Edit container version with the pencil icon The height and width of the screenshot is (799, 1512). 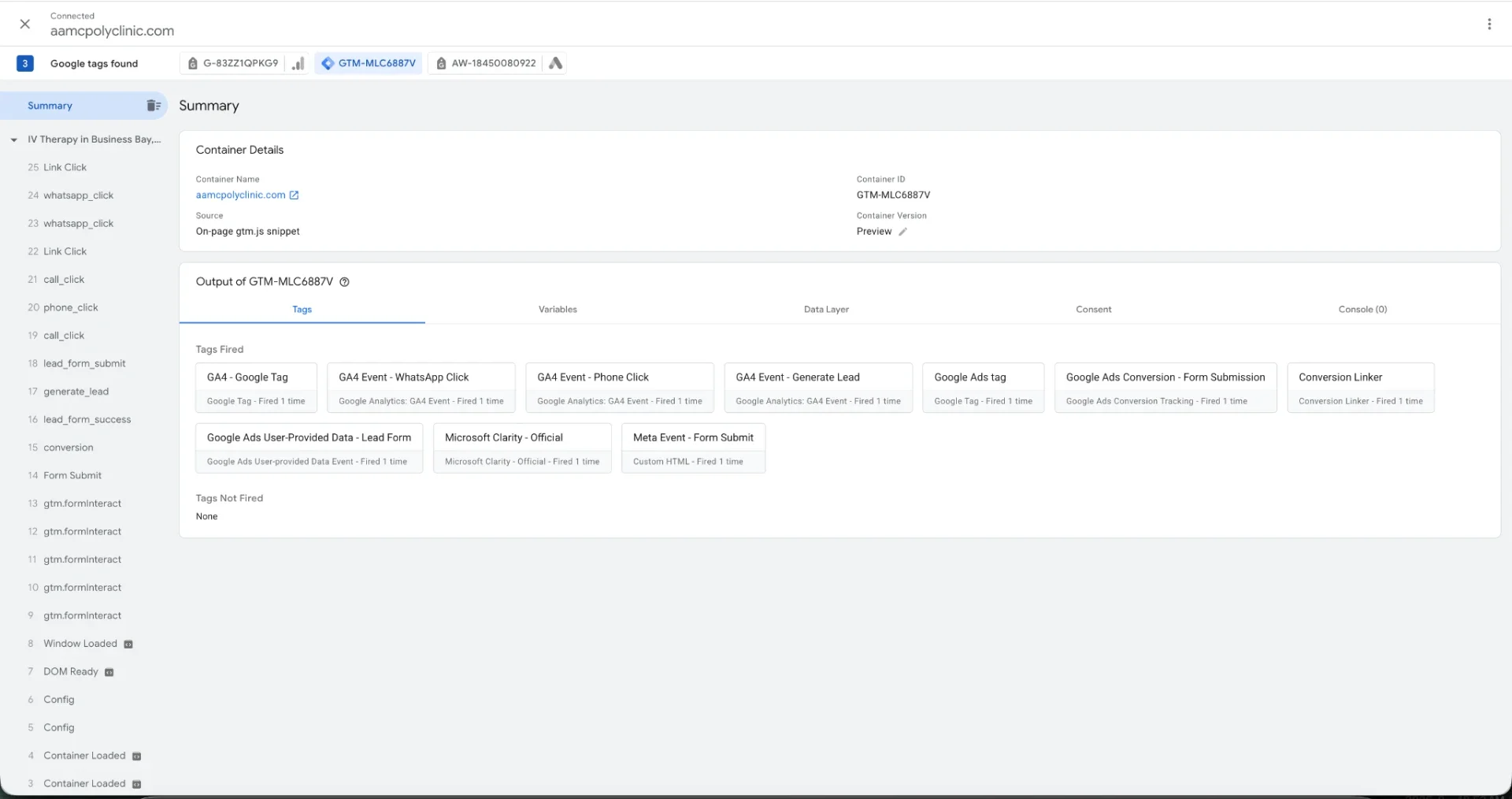[x=903, y=232]
